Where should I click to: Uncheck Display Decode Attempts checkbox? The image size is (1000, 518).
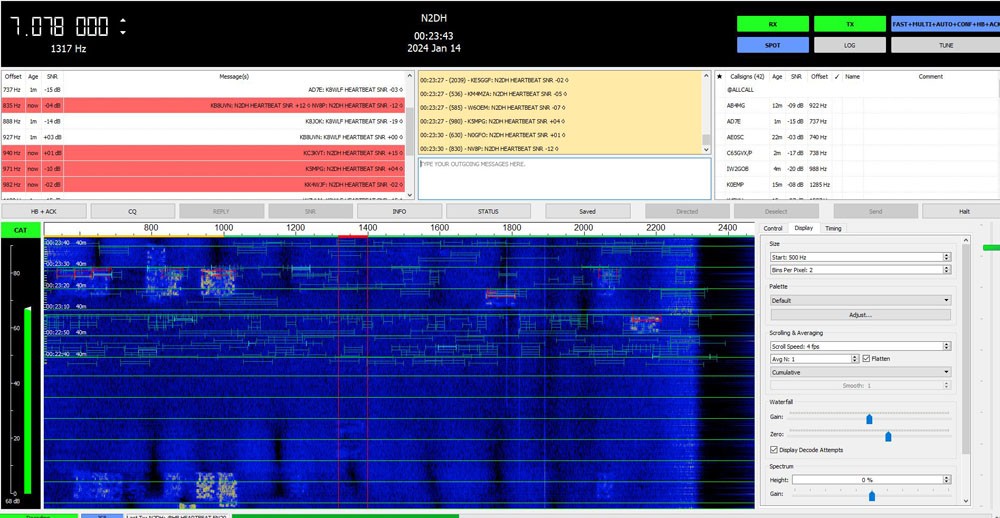(x=772, y=450)
